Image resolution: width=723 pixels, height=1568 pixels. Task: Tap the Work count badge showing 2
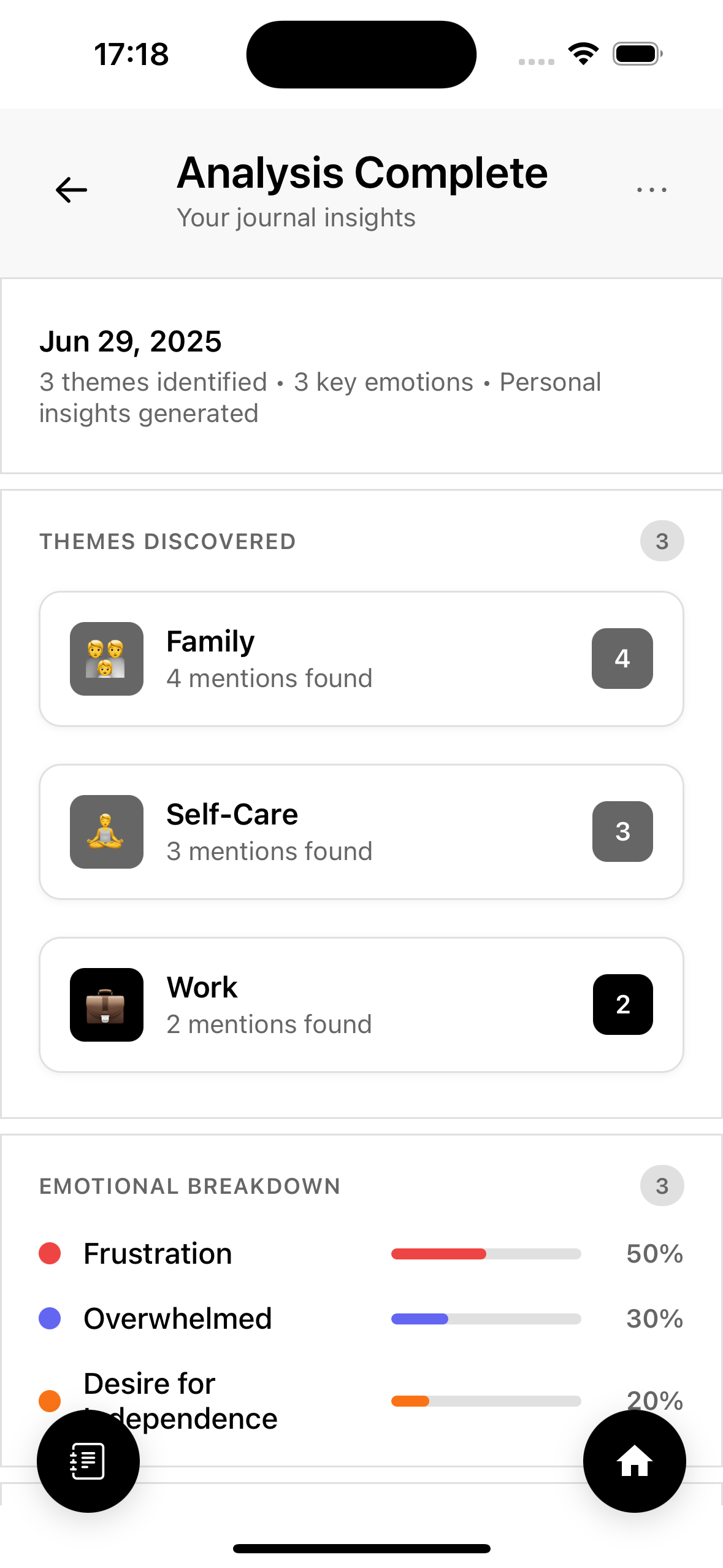tap(623, 1005)
